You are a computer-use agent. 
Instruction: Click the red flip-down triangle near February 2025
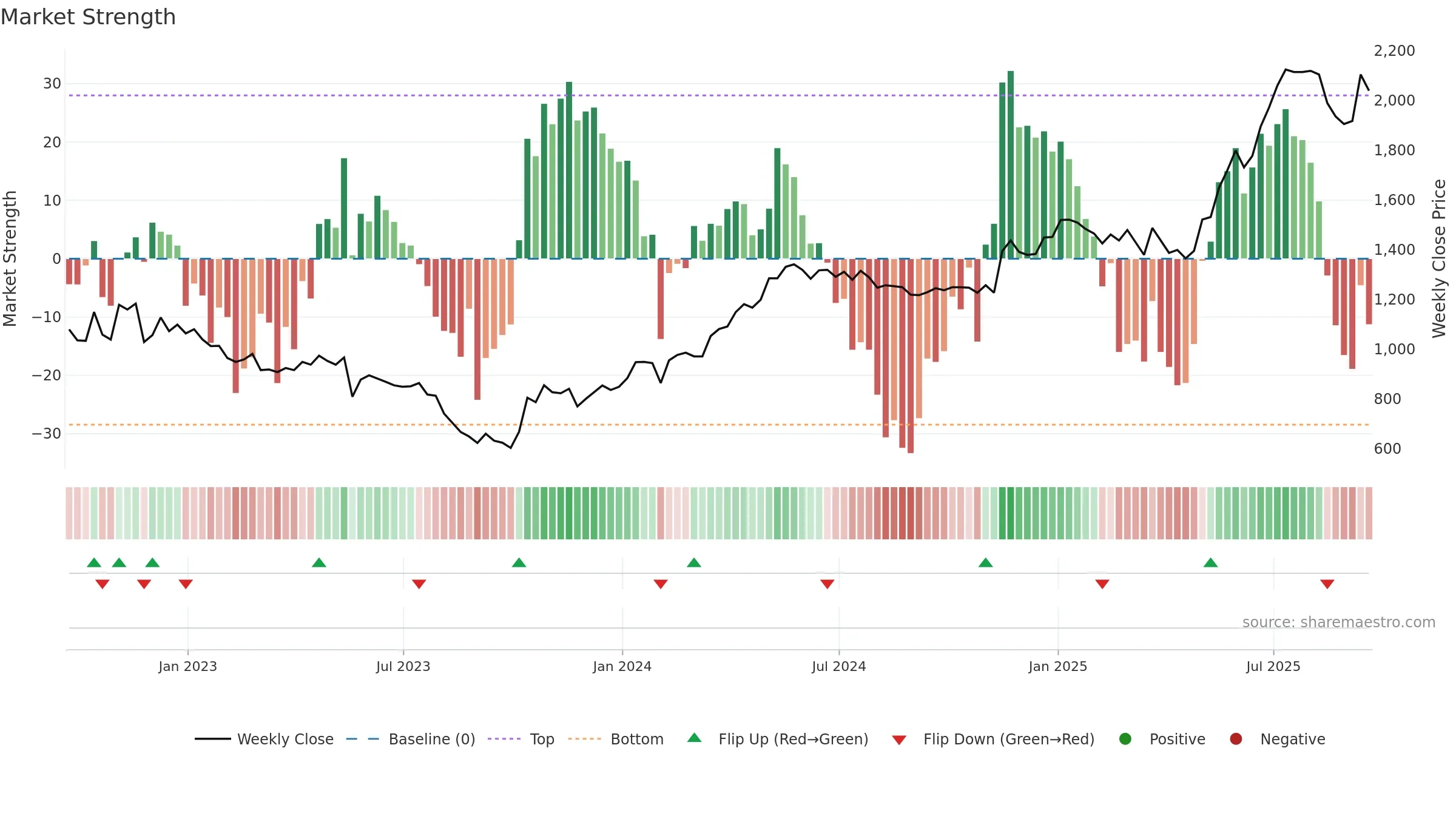pyautogui.click(x=1102, y=584)
